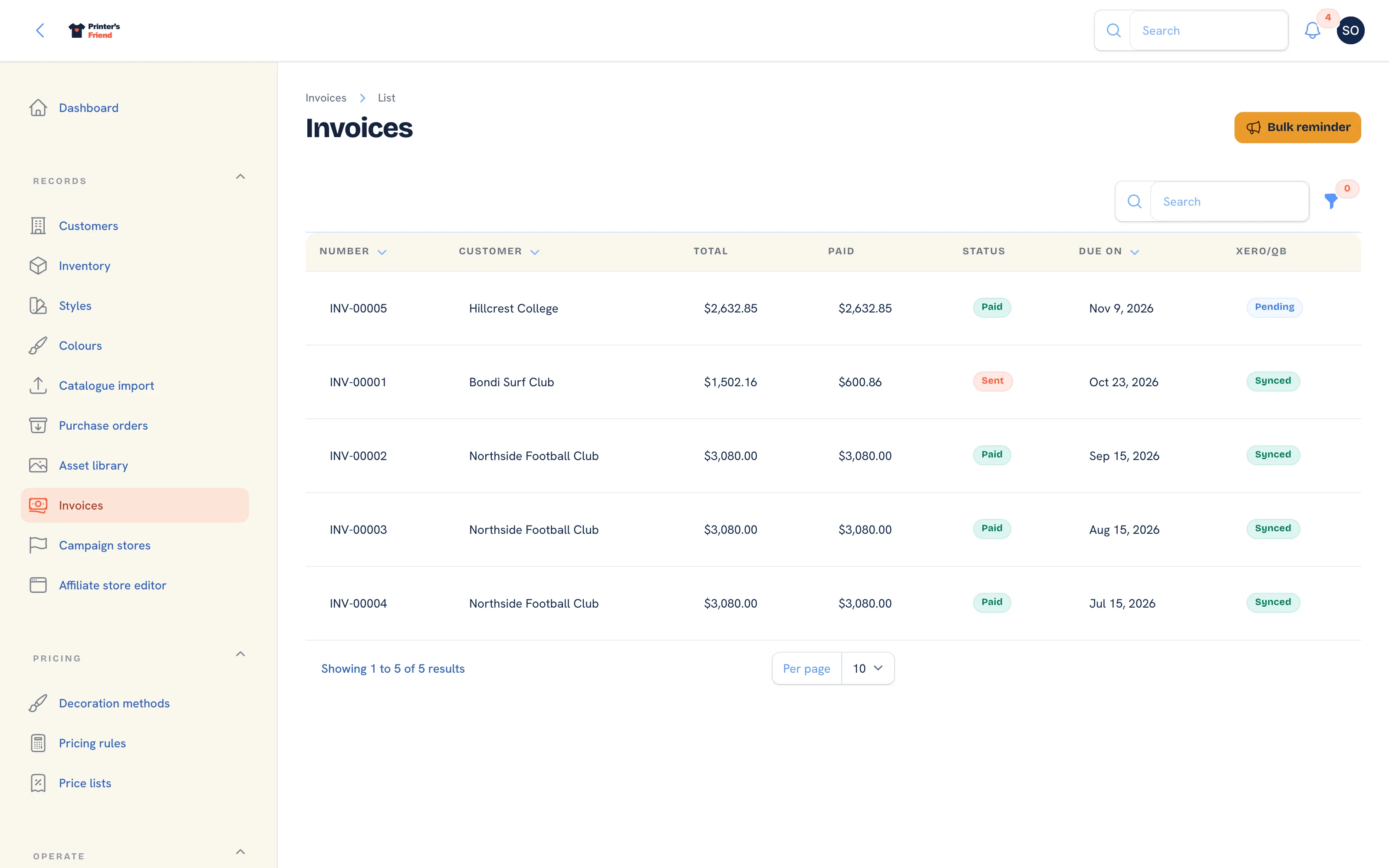Click the Inventory cube icon

39,266
